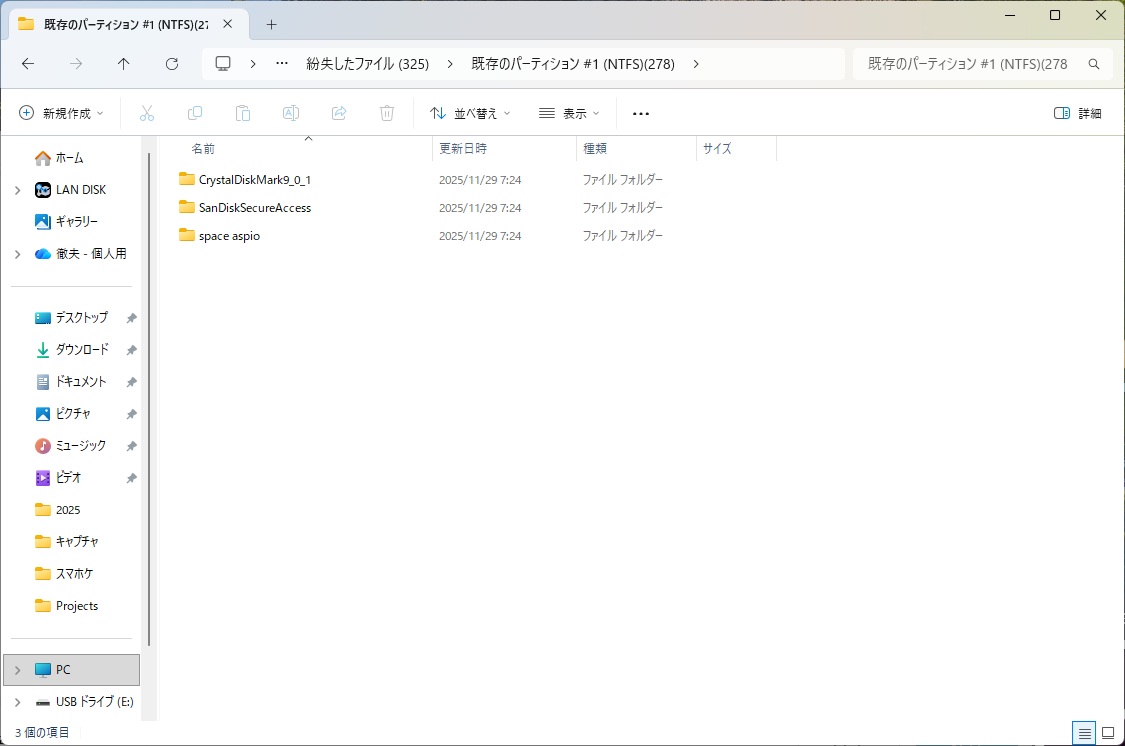Open the 並べ替え sort dropdown
The image size is (1125, 746).
(x=470, y=113)
